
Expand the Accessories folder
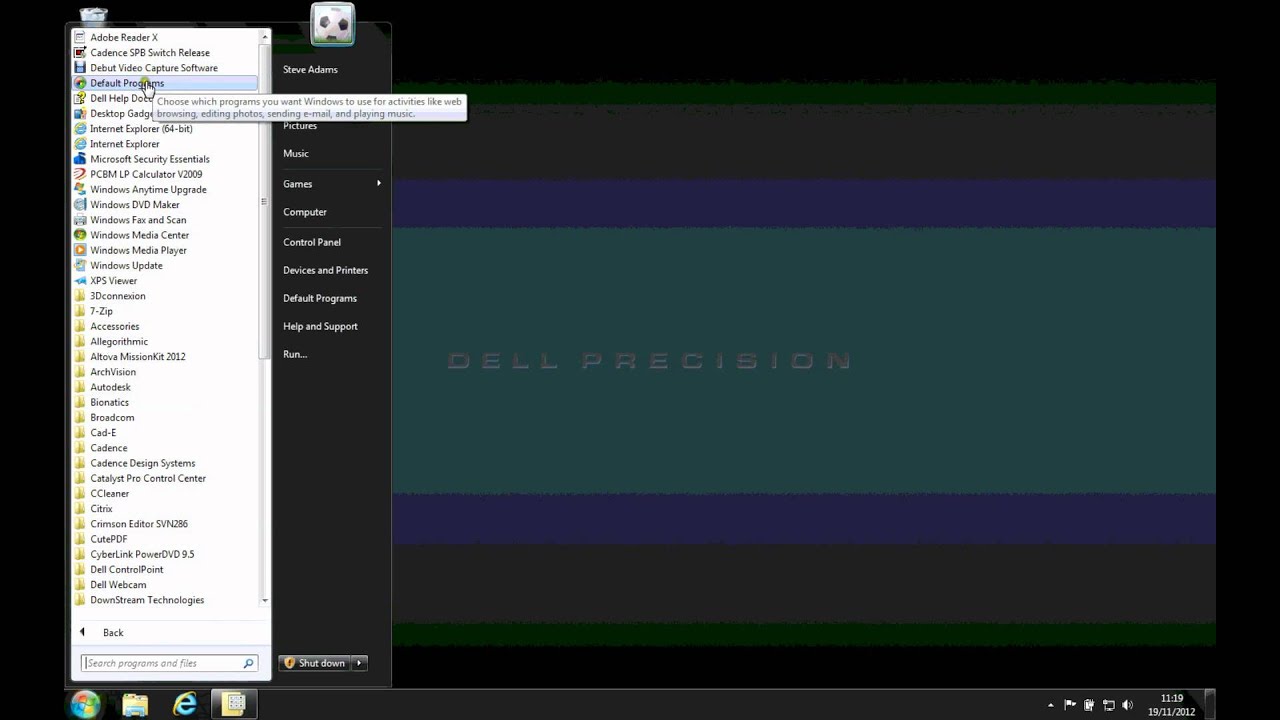(114, 326)
